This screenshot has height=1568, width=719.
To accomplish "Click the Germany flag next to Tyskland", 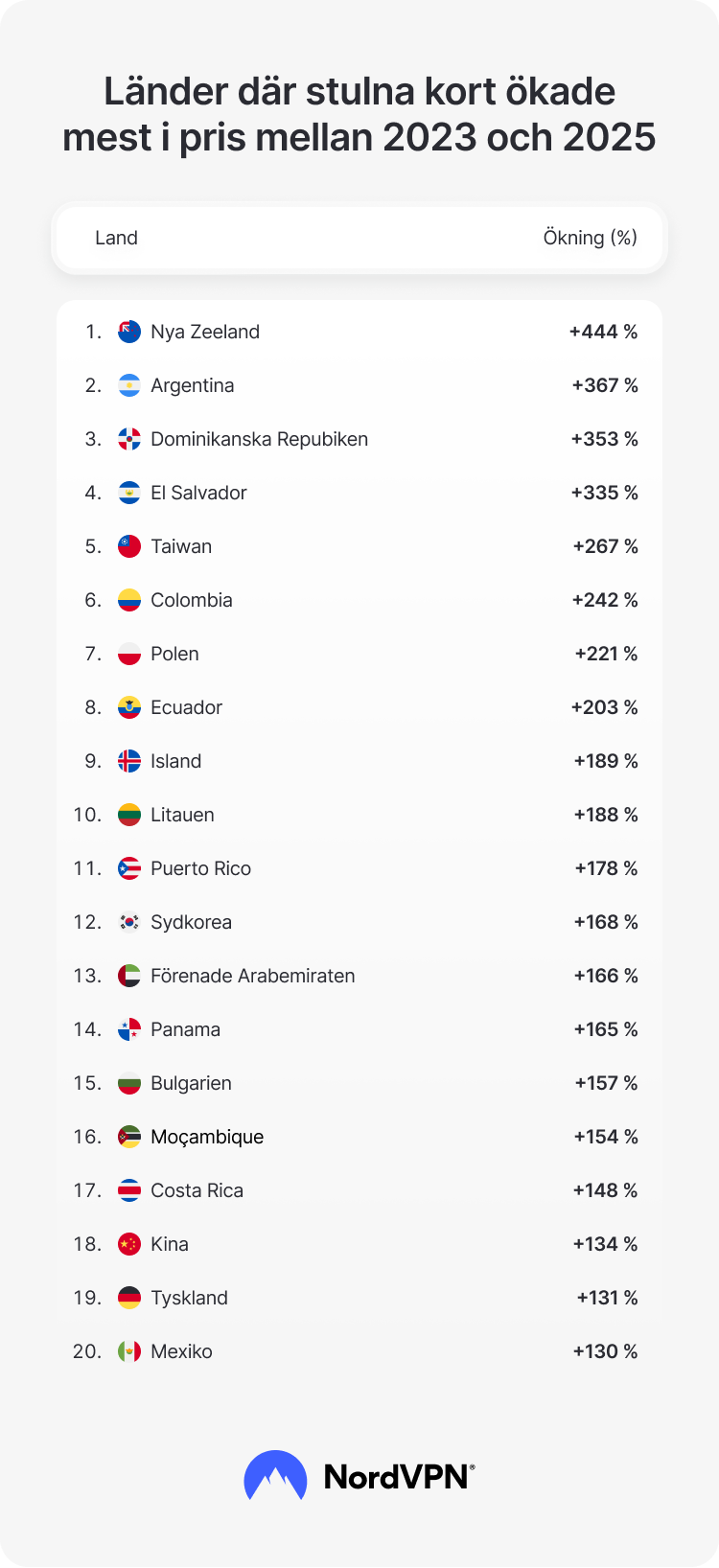I will point(129,1298).
